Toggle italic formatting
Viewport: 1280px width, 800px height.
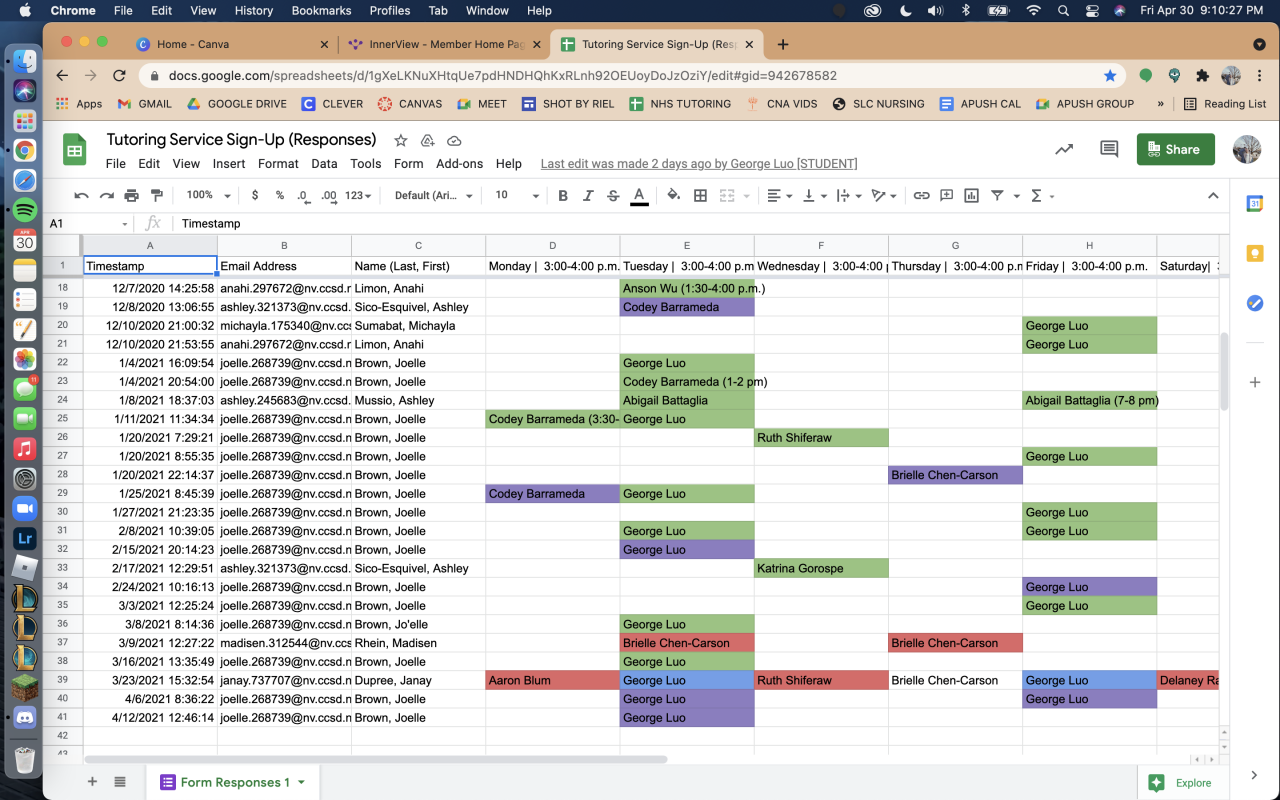click(x=588, y=195)
